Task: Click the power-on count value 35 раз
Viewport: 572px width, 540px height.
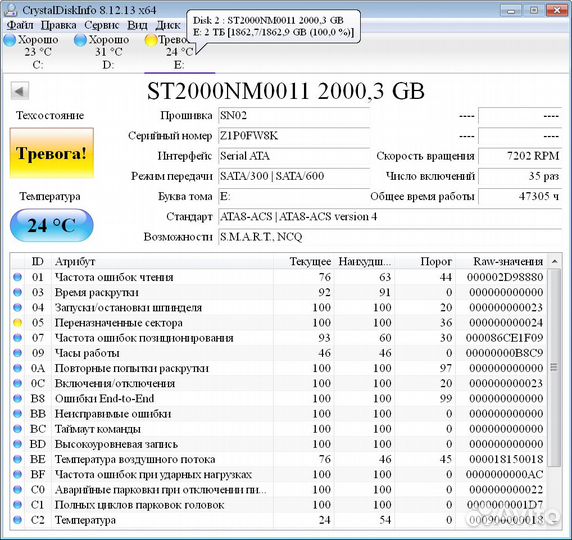Action: 520,176
